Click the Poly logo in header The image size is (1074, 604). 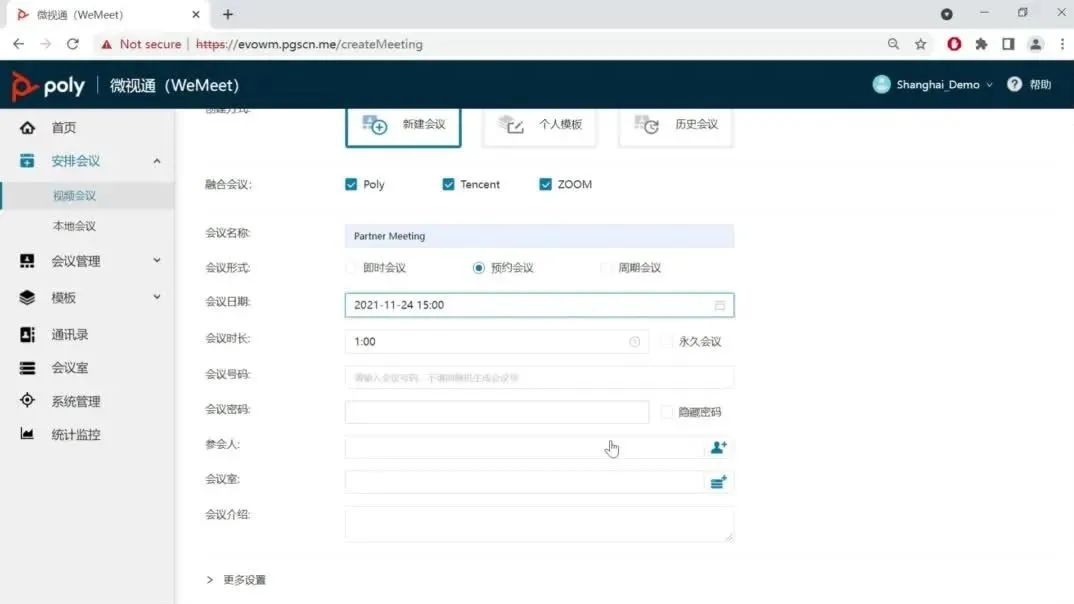coord(48,86)
